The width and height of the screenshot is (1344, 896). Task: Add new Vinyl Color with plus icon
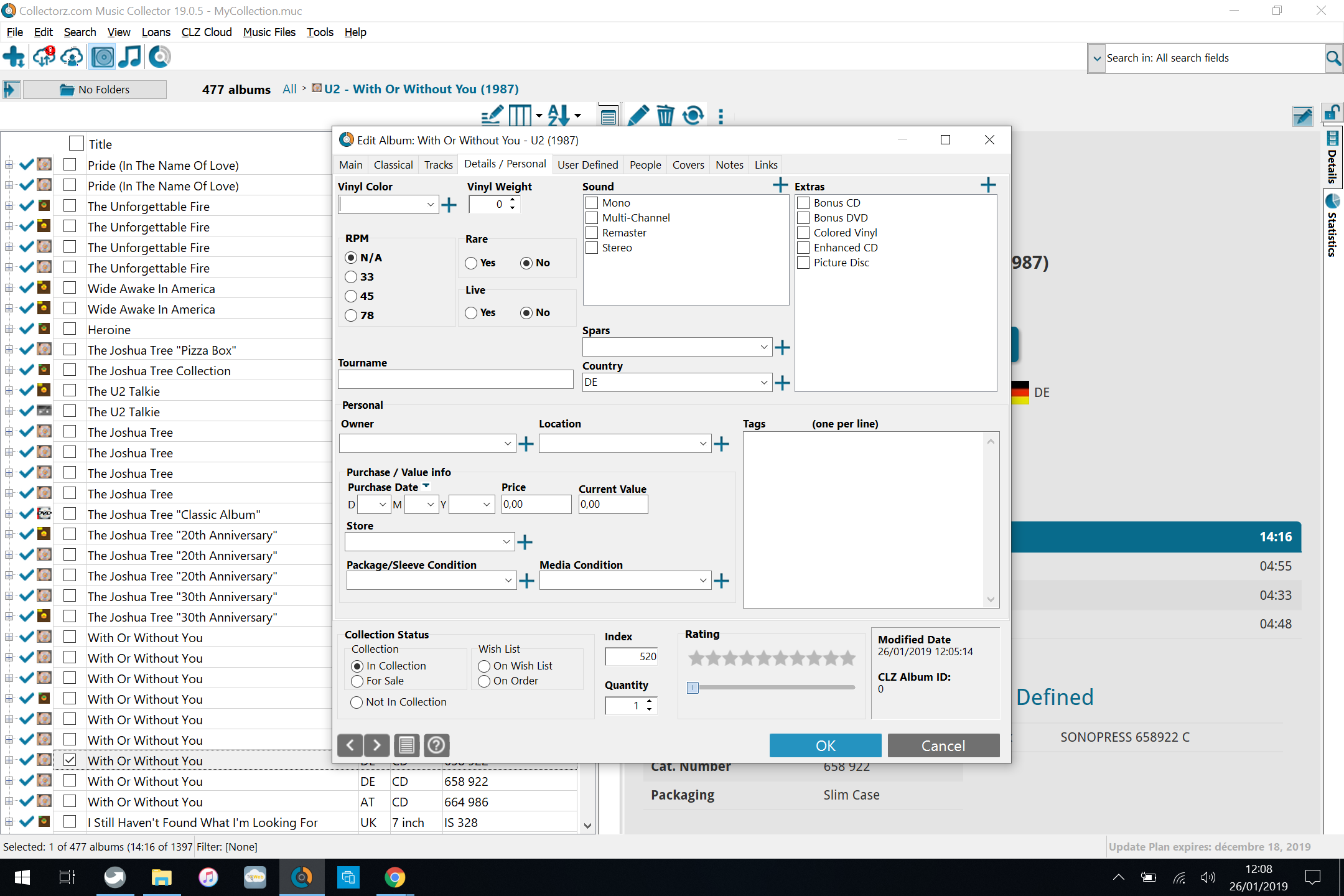449,205
